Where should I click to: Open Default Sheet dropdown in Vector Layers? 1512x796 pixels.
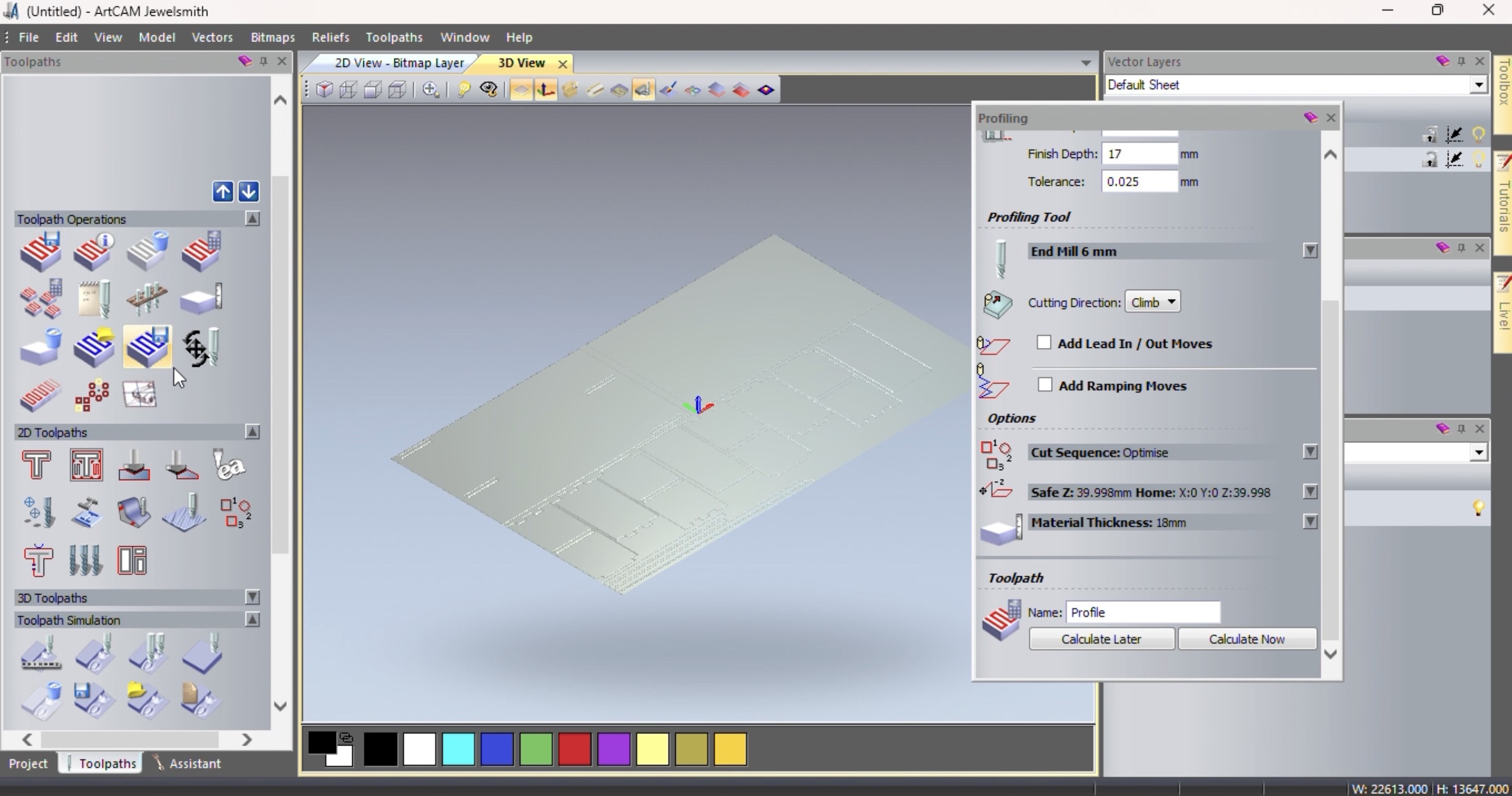pyautogui.click(x=1478, y=85)
